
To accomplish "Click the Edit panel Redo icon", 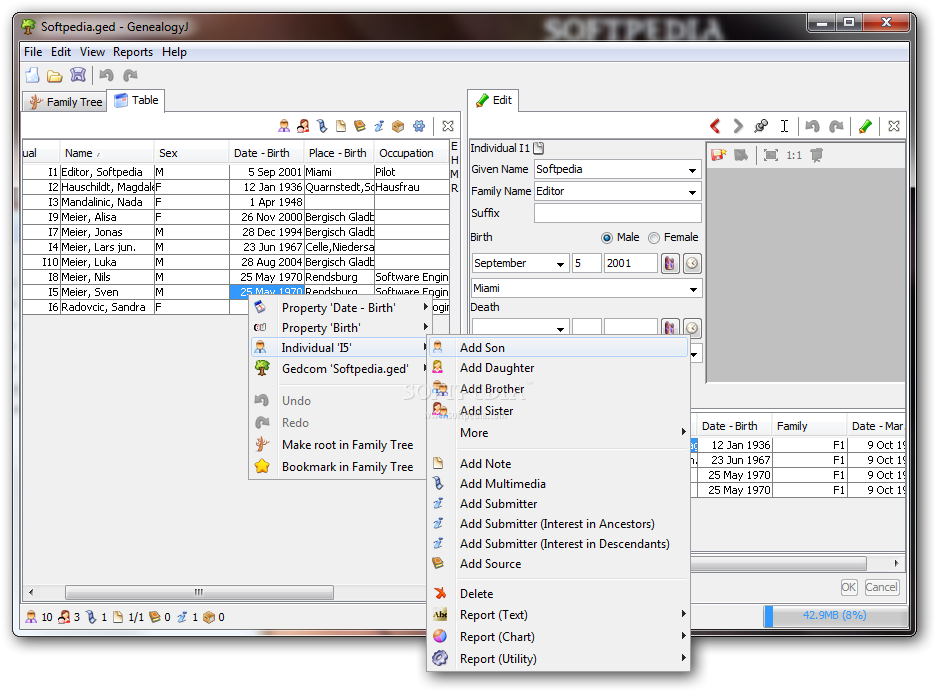I will [x=836, y=126].
